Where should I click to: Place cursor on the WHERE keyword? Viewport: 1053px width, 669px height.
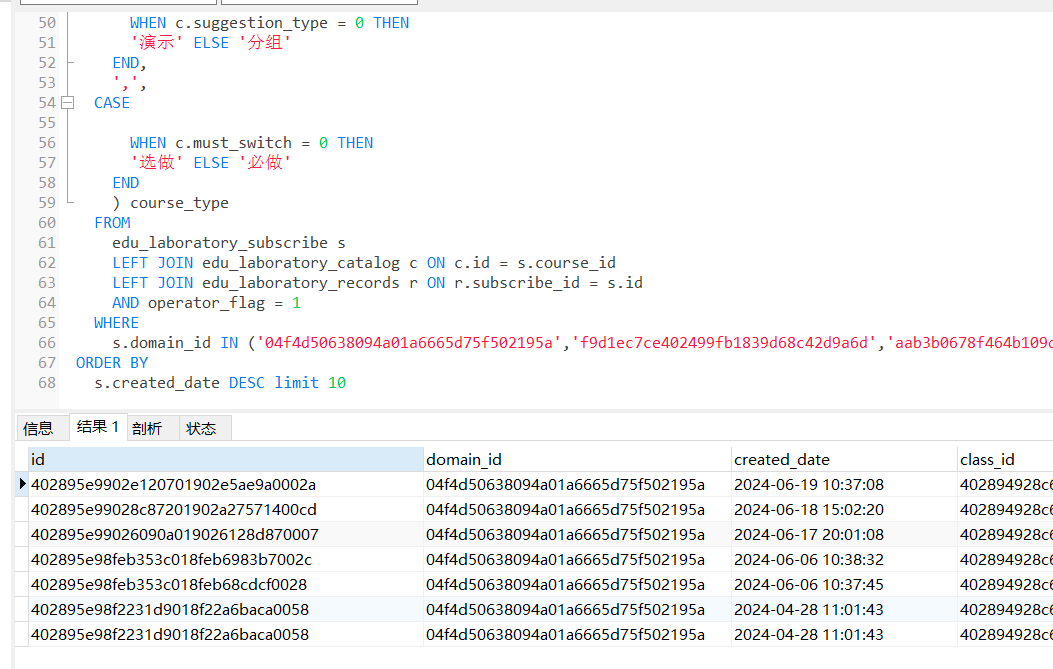click(x=116, y=323)
